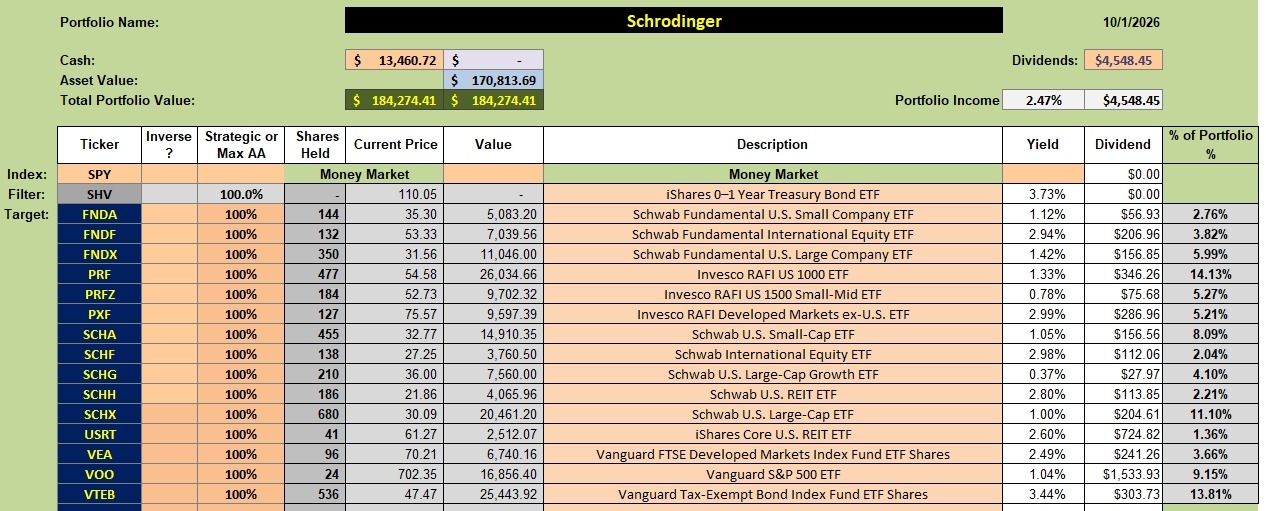Select the Dividends $4,548.45 orange cell
The image size is (1266, 511).
(x=1123, y=60)
